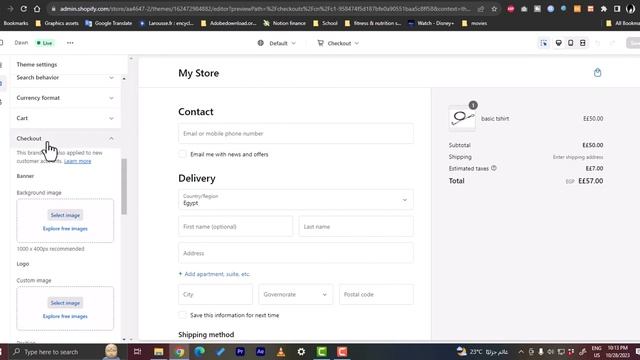The height and width of the screenshot is (360, 640).
Task: Open the Learn more link
Action: [x=78, y=161]
